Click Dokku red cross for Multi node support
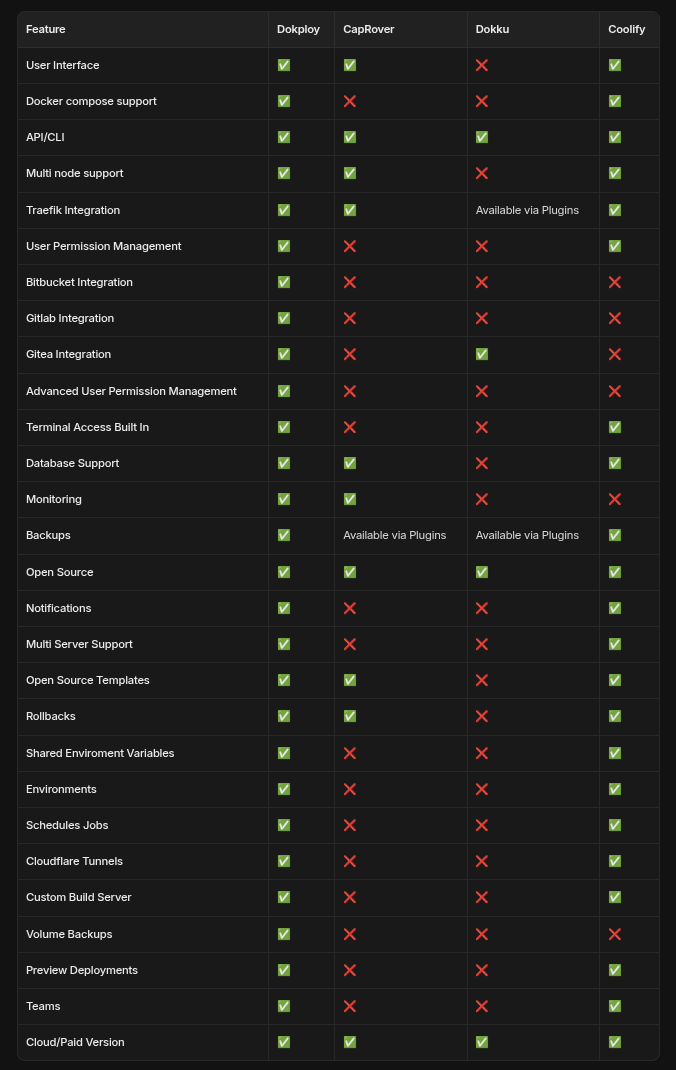Viewport: 676px width, 1070px height. 482,173
